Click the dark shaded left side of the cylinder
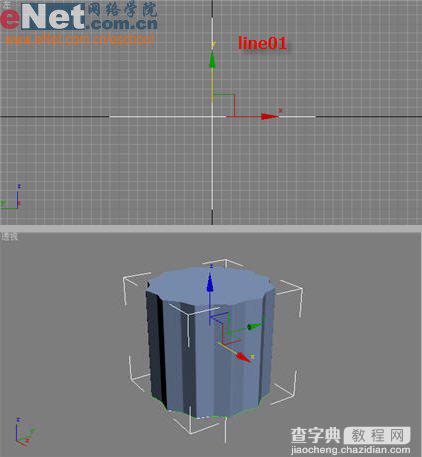 (x=156, y=347)
